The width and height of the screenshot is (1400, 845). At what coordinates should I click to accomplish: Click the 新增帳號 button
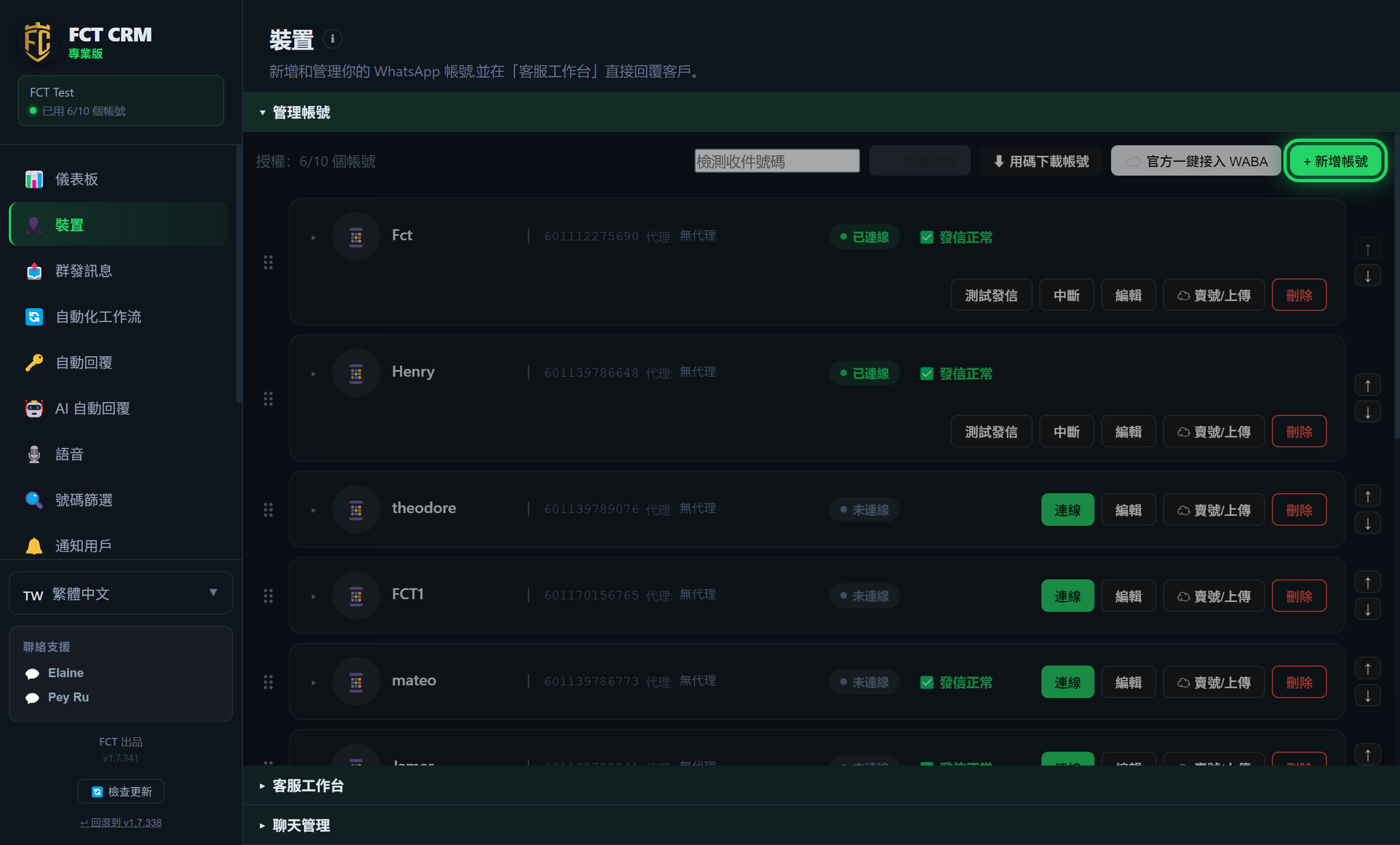[1335, 161]
